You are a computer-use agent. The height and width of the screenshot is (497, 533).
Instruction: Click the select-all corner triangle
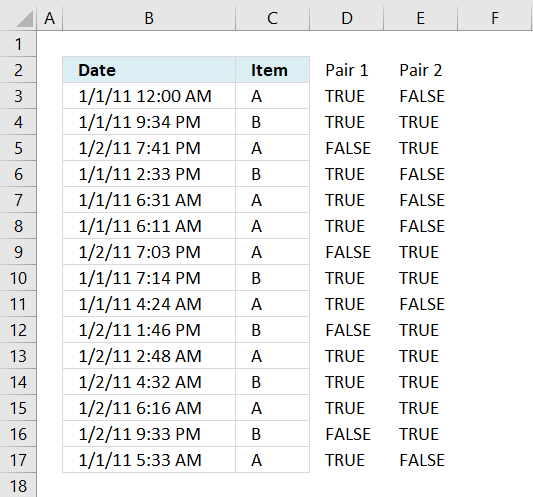25,18
